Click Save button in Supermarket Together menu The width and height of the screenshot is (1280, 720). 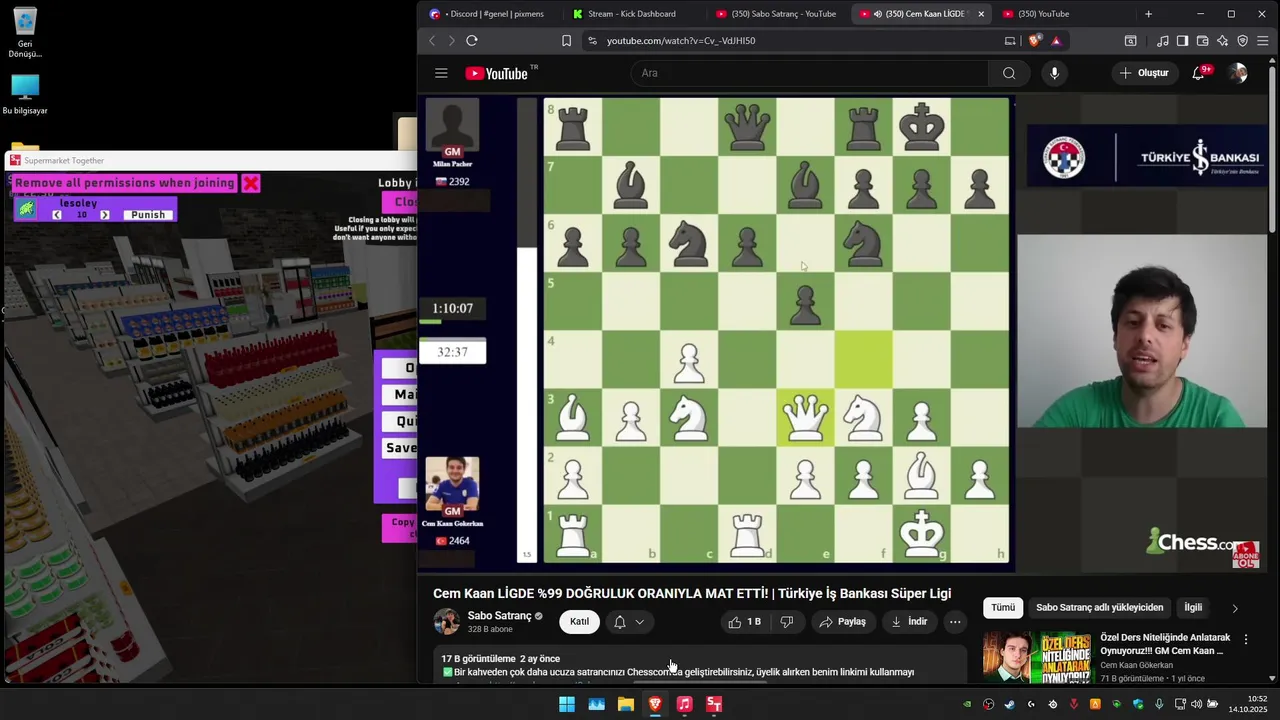pos(400,448)
